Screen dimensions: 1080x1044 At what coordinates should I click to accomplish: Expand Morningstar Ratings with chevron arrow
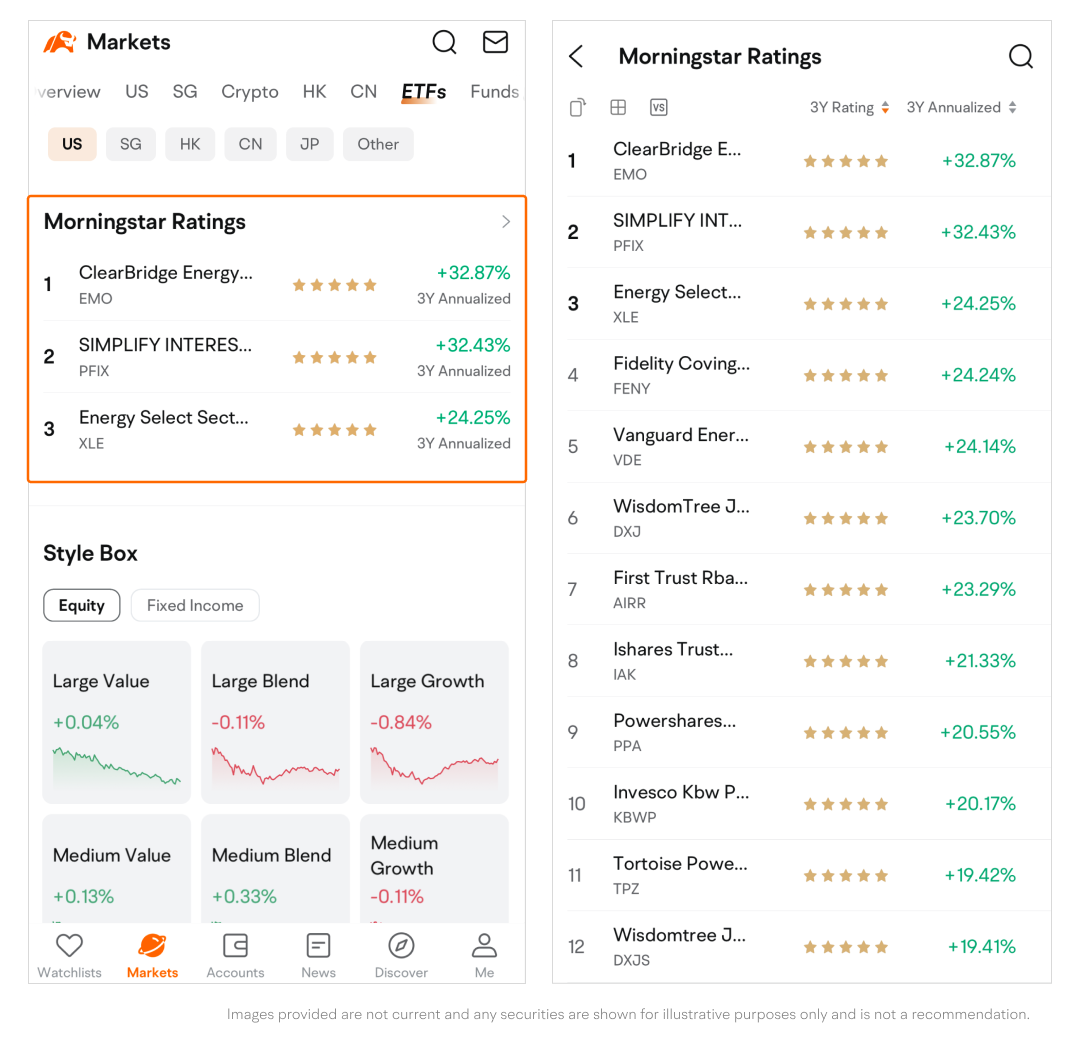tap(506, 222)
